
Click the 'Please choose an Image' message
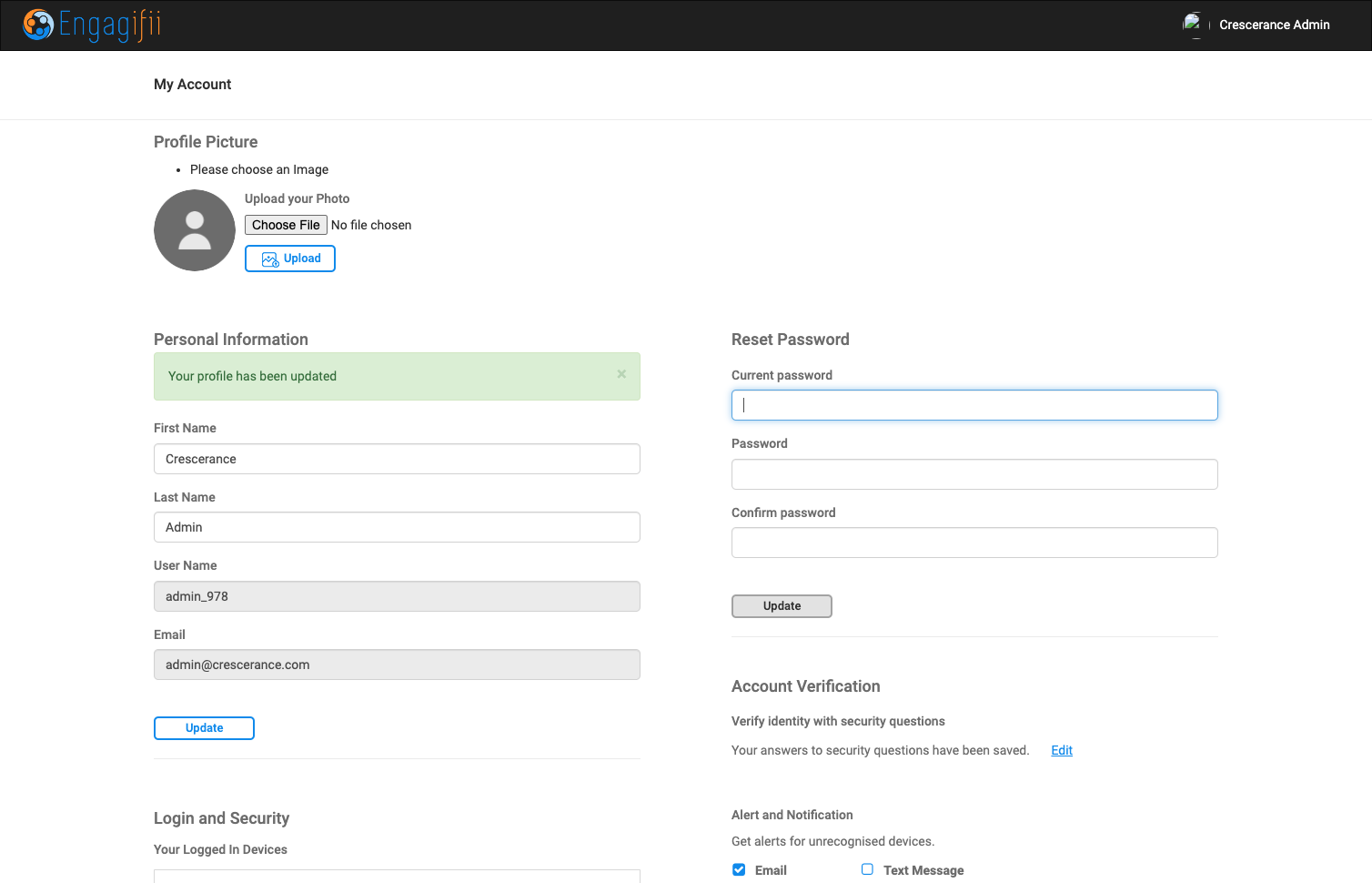(x=259, y=169)
